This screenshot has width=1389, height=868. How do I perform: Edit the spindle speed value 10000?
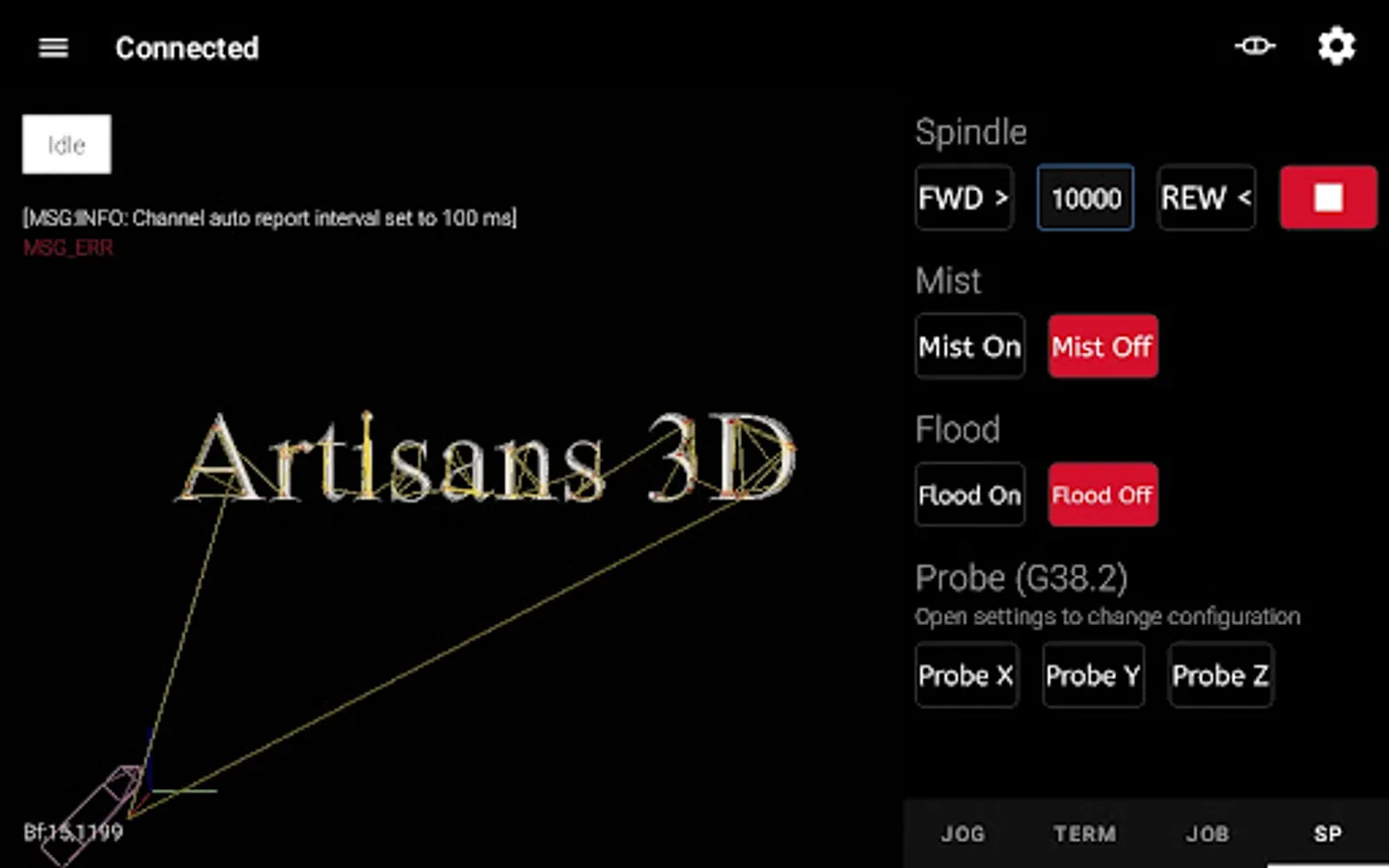[x=1085, y=198]
